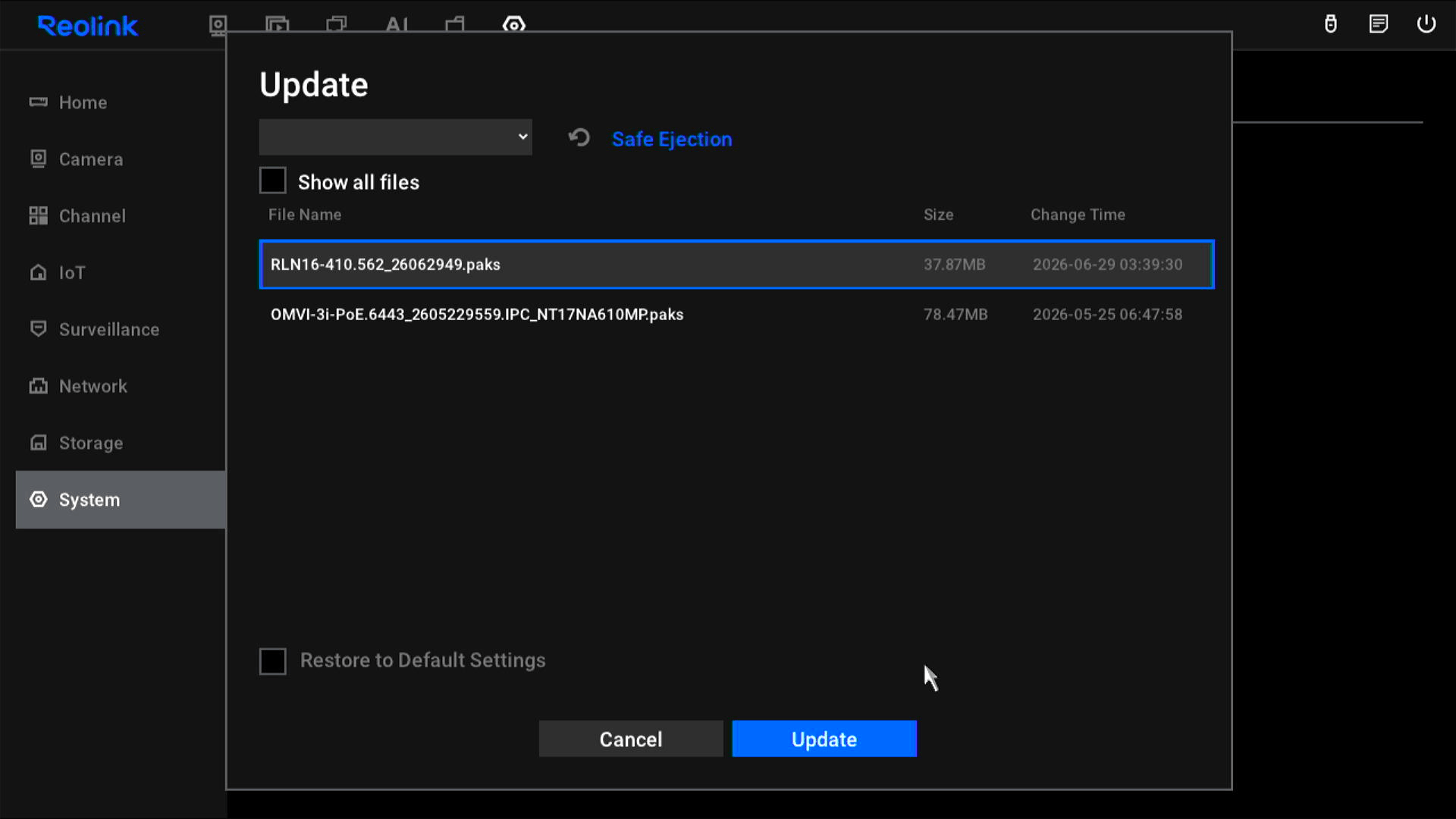Click the Reolink logo
Image resolution: width=1456 pixels, height=819 pixels.
(87, 26)
